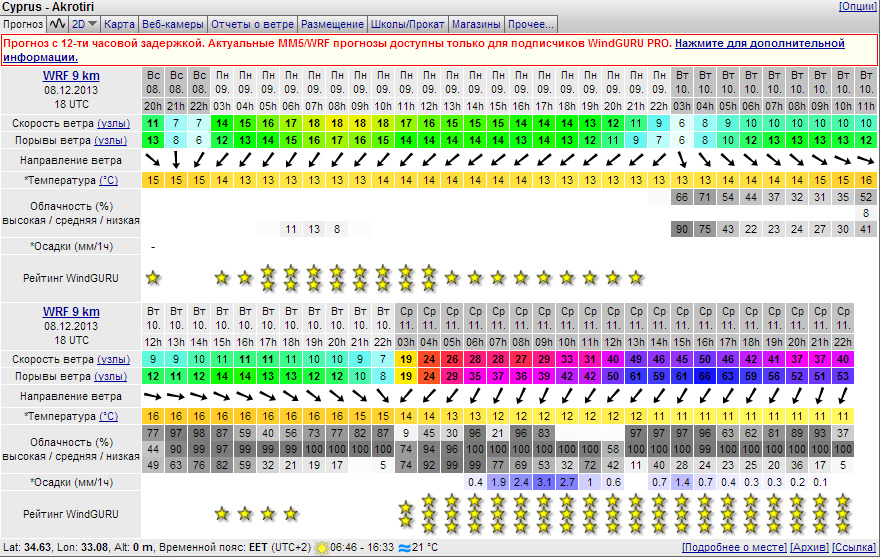Click the double star rating under Monday 06h
Viewport: 880px width, 559px height.
pos(291,278)
